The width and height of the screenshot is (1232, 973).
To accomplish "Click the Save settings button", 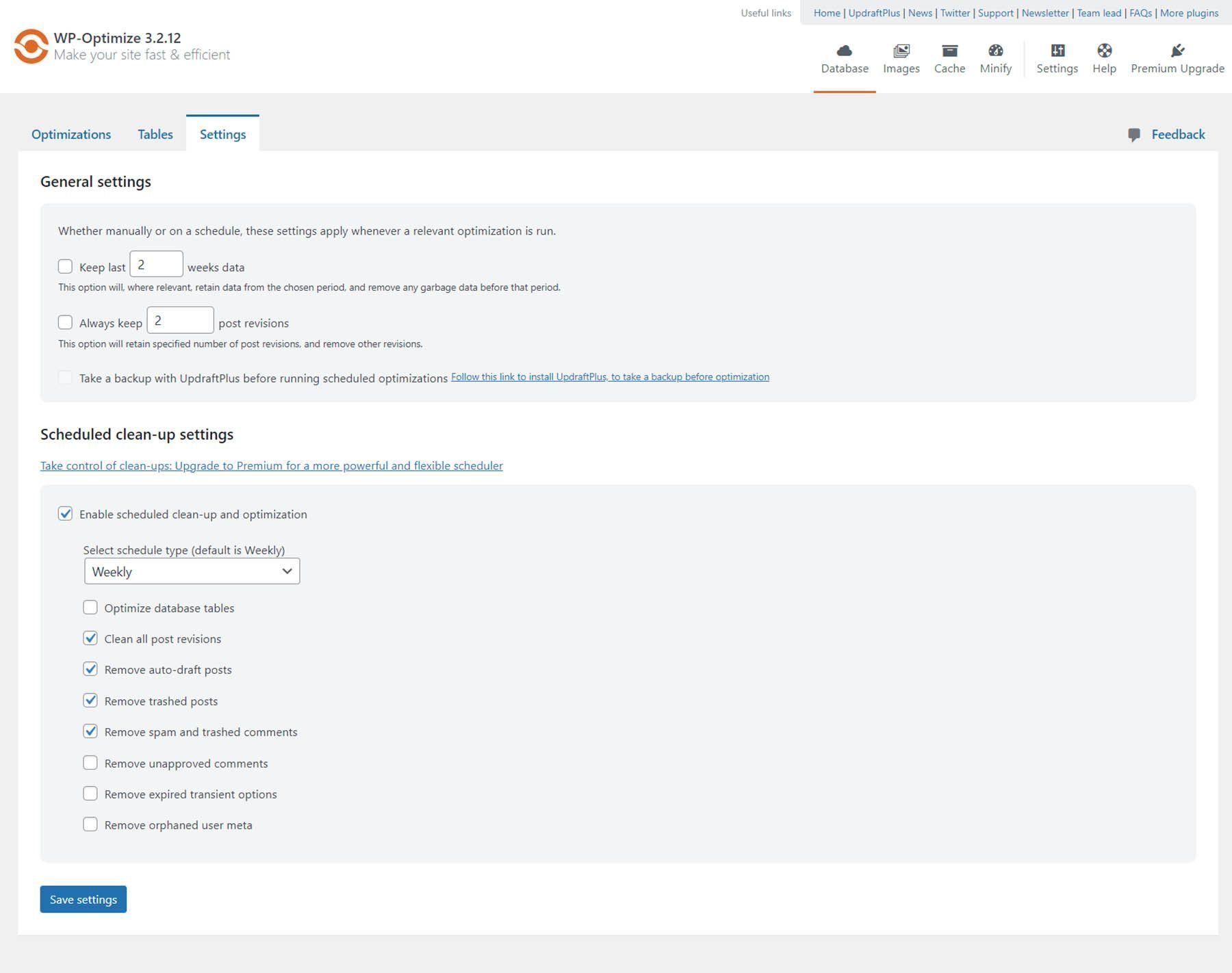I will (x=83, y=899).
